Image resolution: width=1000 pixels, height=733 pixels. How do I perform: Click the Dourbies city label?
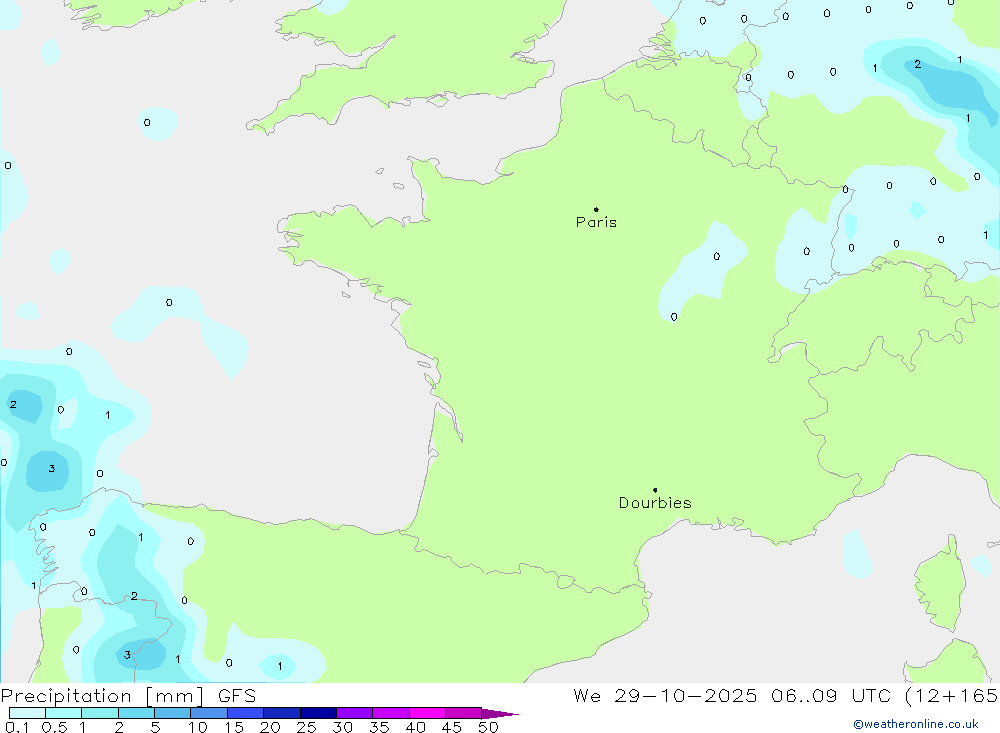pyautogui.click(x=655, y=503)
